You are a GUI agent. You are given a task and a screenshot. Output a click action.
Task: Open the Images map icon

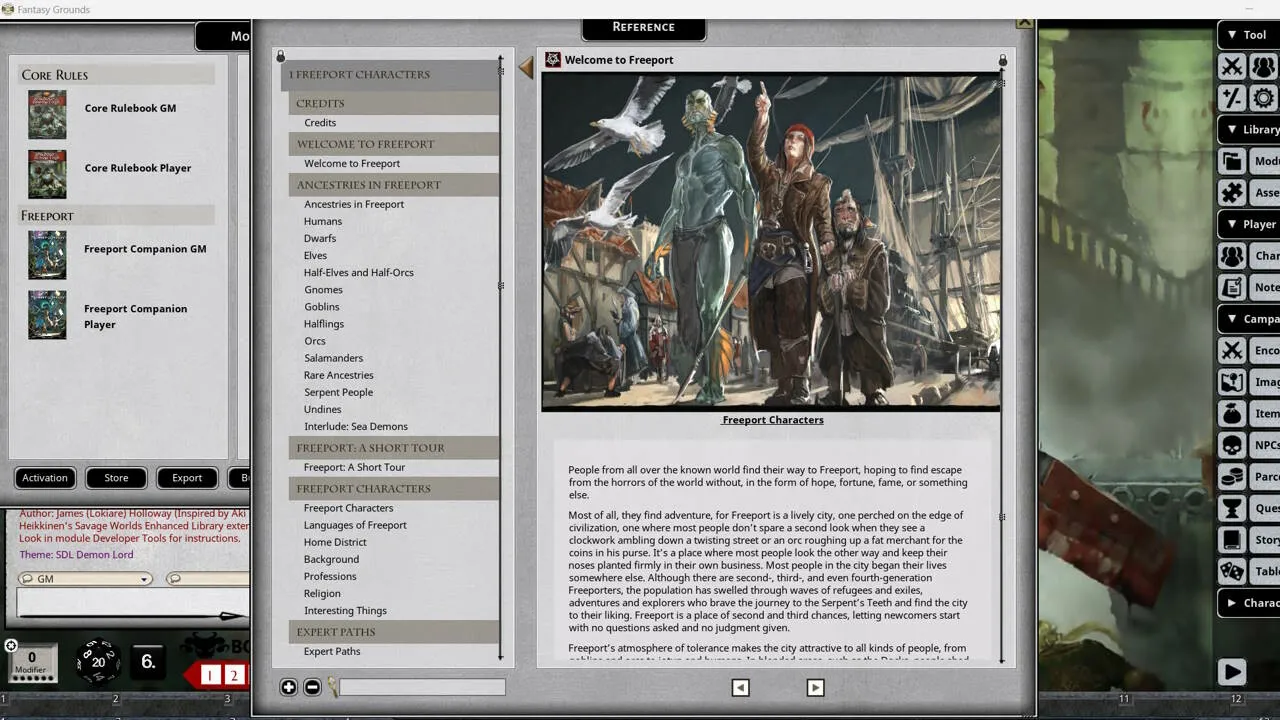(1232, 382)
